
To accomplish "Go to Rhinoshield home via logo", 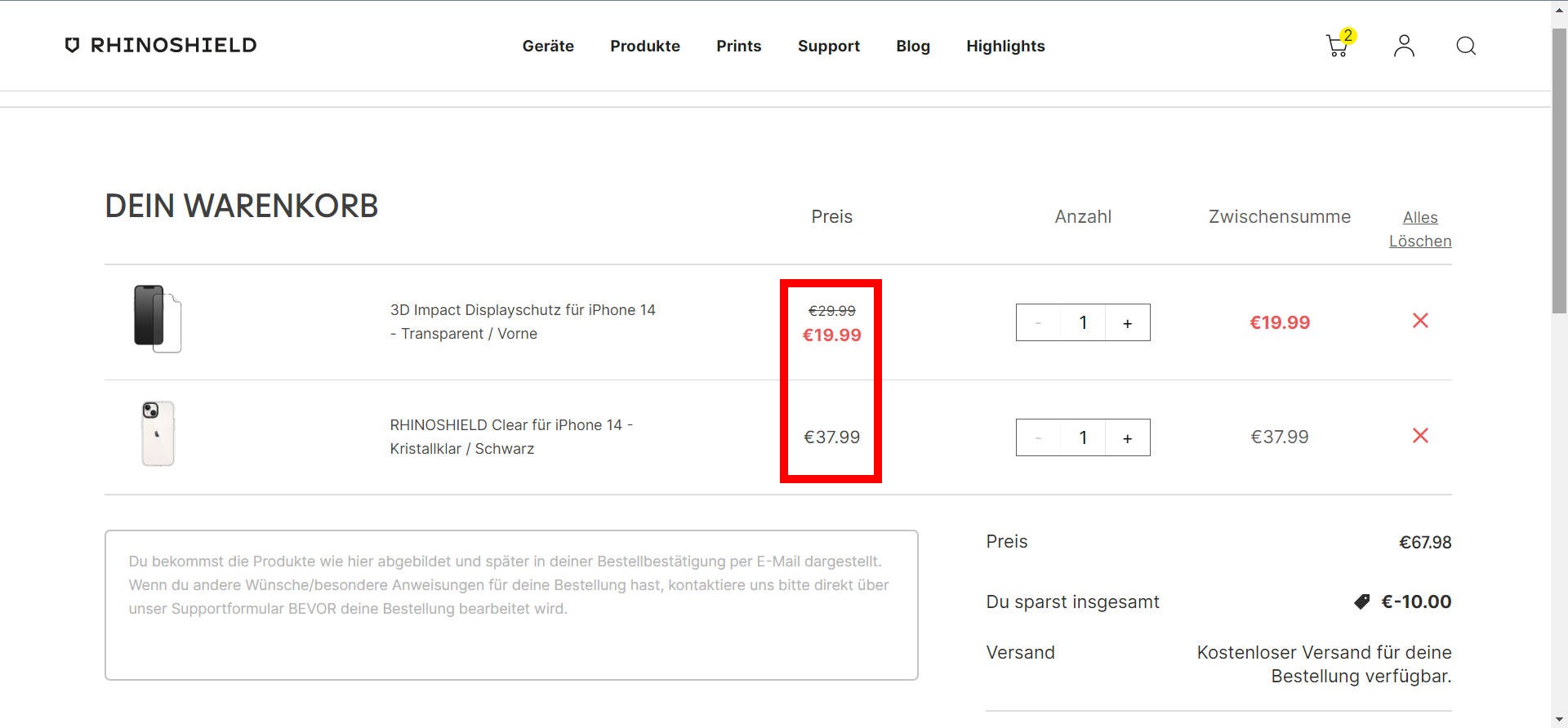I will point(160,45).
